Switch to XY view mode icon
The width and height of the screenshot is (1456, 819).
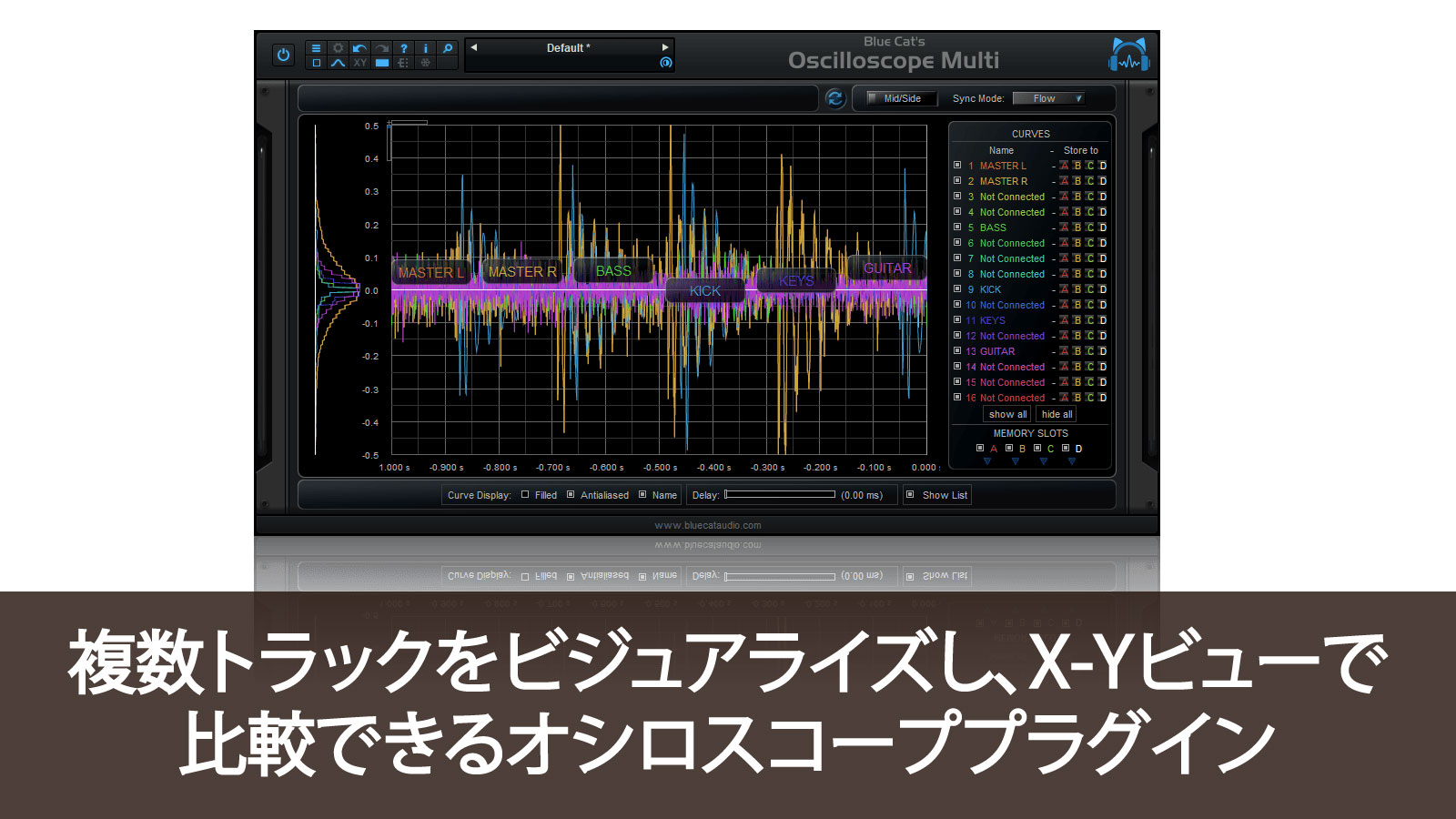pyautogui.click(x=359, y=63)
